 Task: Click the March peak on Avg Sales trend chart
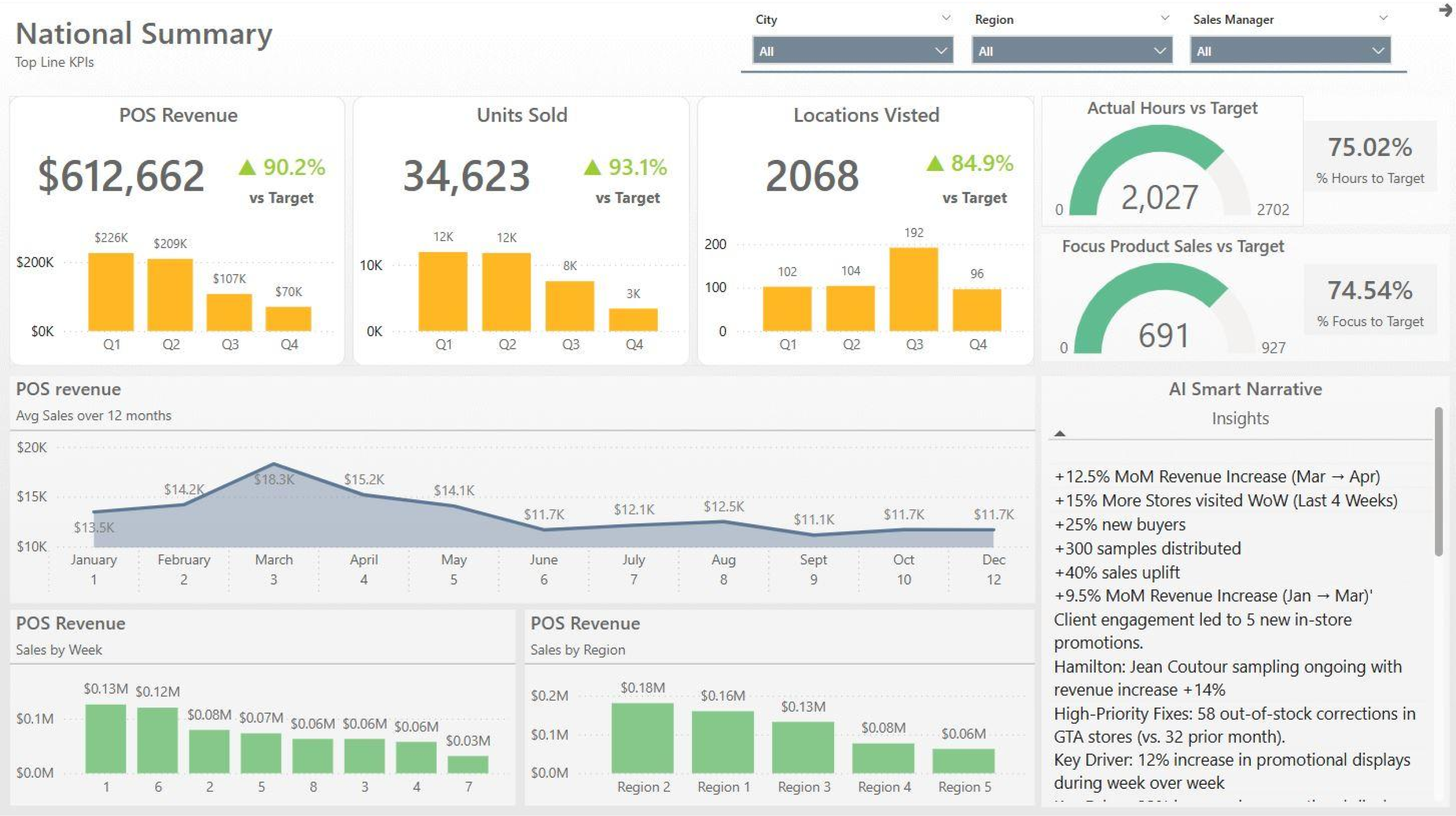point(274,464)
